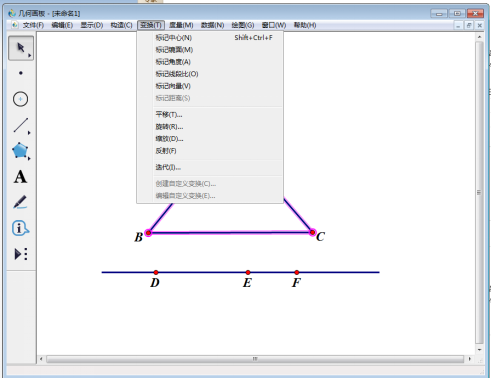Expand the Straightedge tool flyout triangle
The width and height of the screenshot is (492, 378).
[x=29, y=133]
